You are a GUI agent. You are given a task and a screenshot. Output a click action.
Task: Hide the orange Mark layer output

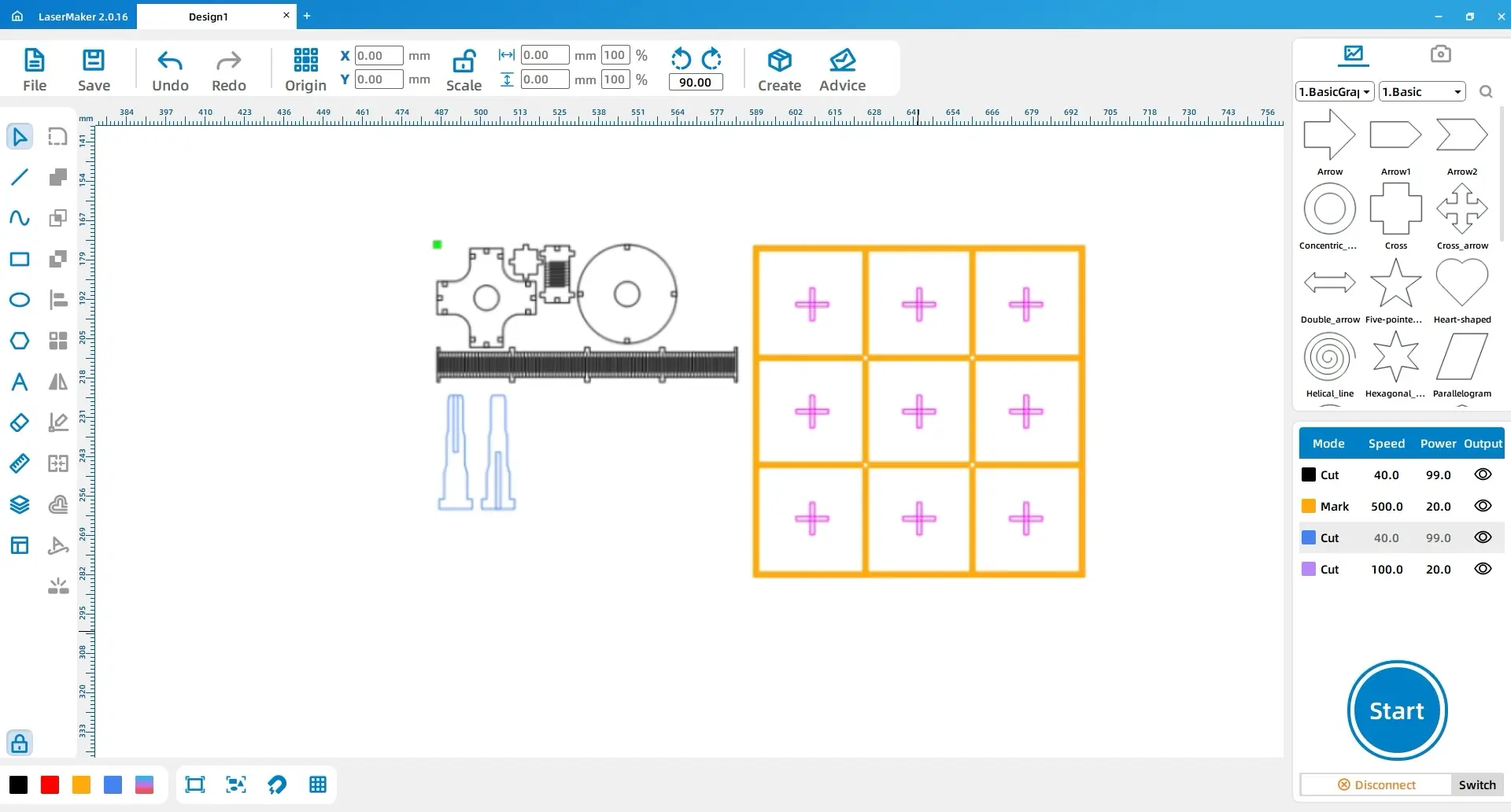(1483, 506)
